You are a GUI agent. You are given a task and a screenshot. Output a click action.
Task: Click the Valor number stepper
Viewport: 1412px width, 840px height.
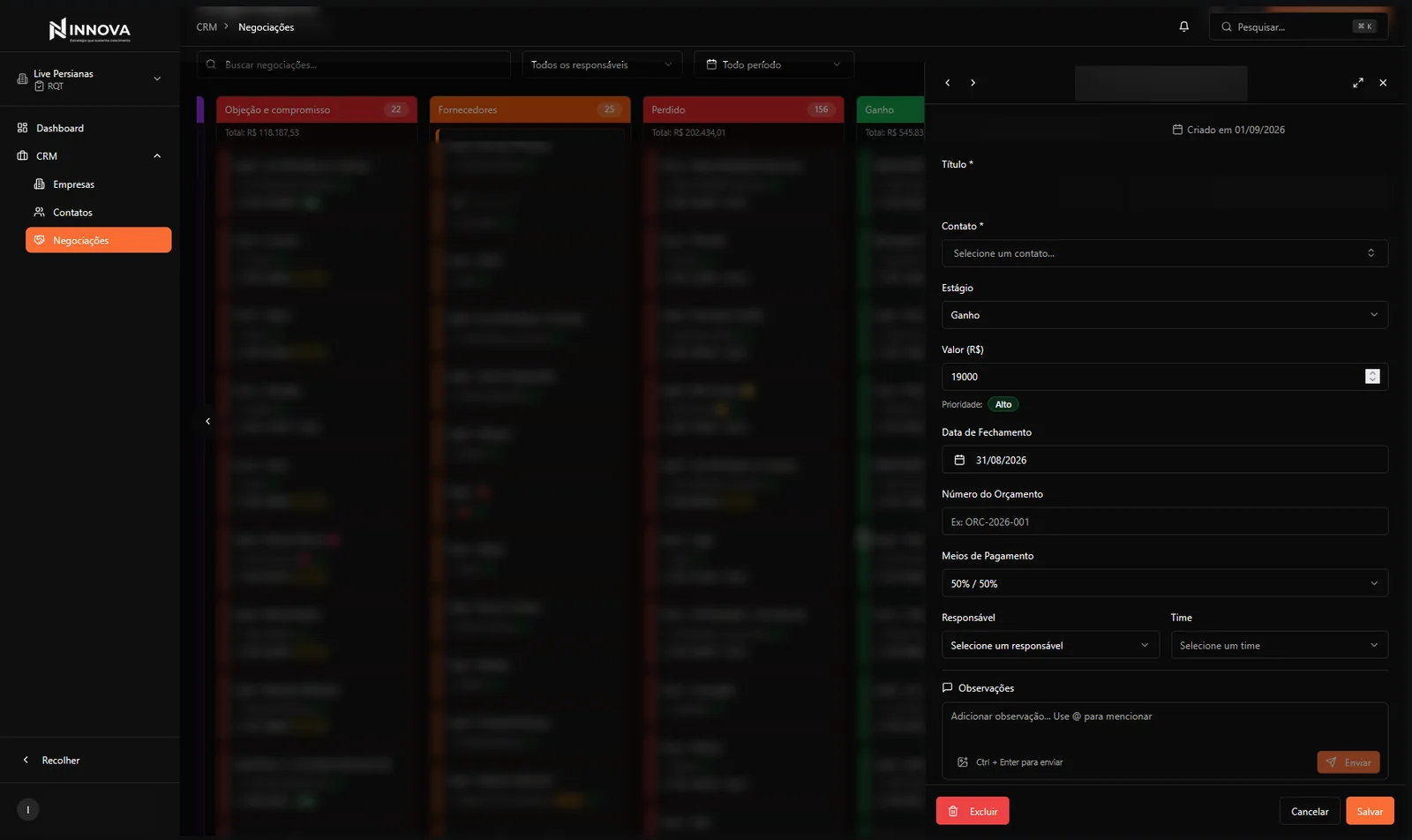tap(1372, 377)
